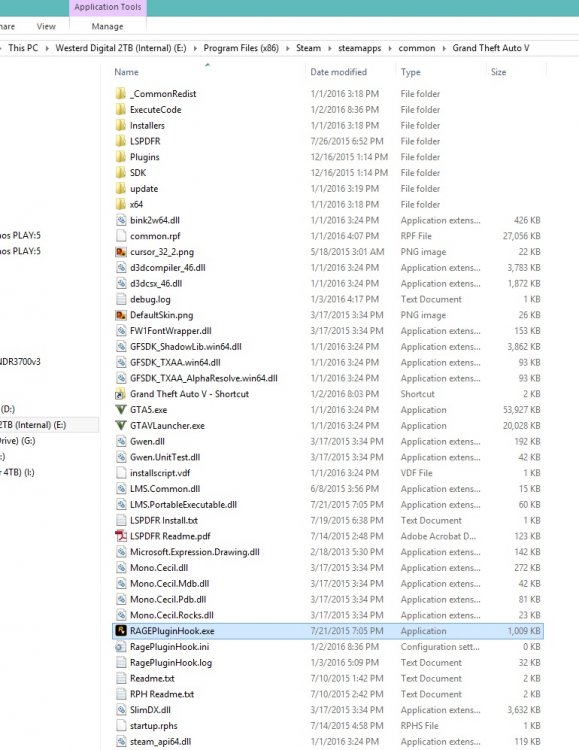Select the Mono.Cecil.dll file icon
The image size is (579, 750).
tap(121, 567)
